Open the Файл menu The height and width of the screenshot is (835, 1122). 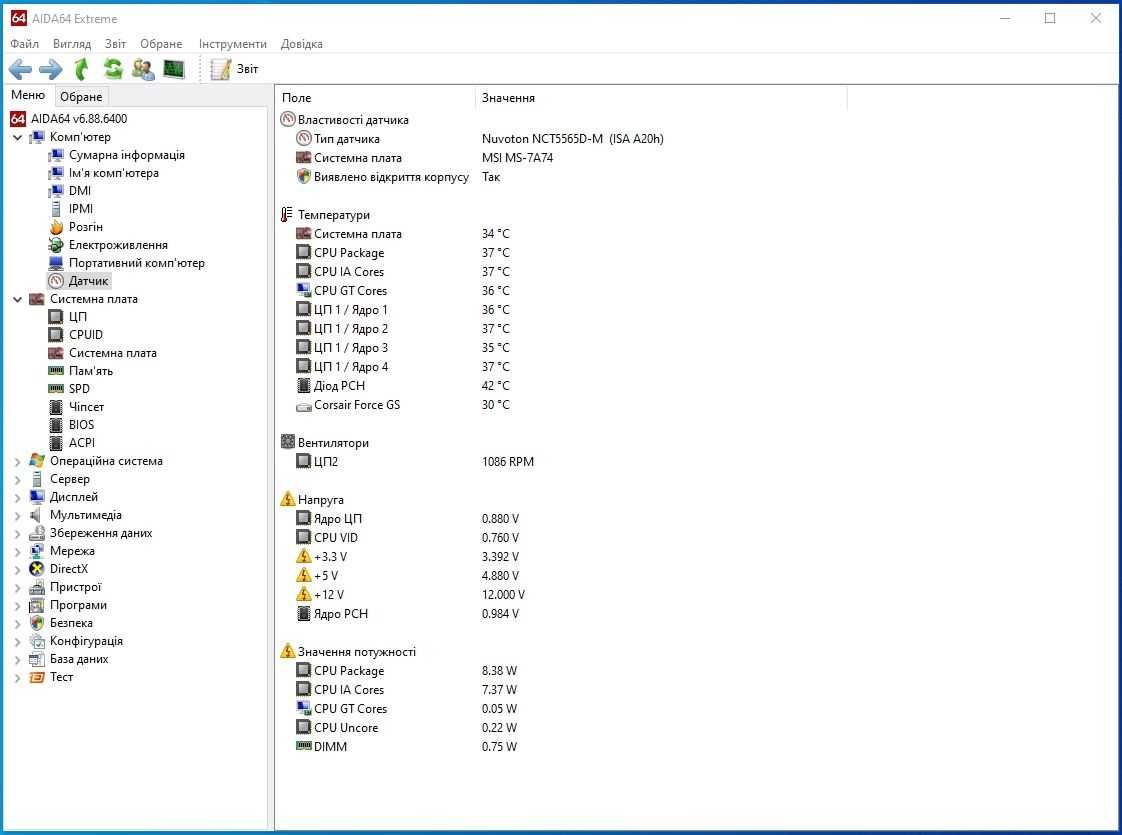[x=24, y=44]
